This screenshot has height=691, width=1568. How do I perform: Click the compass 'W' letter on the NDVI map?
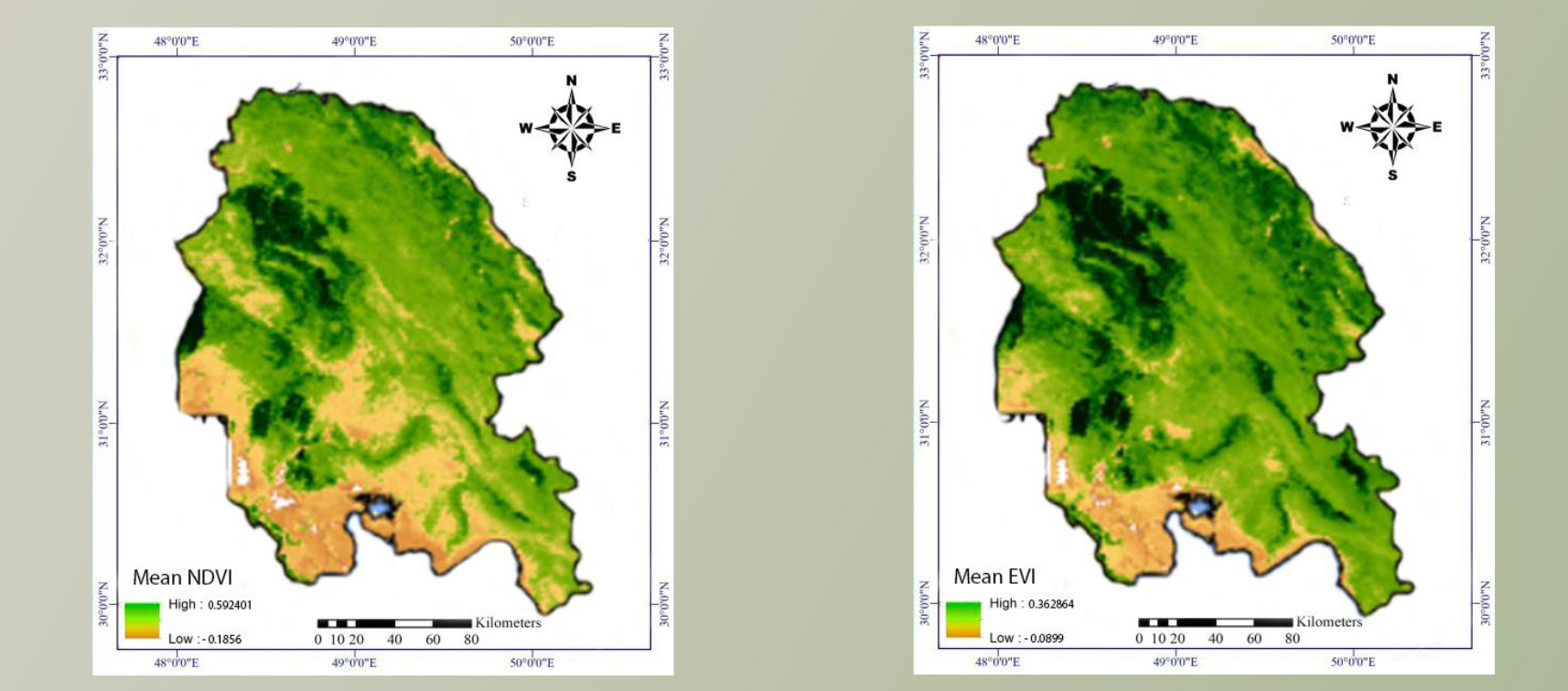pos(525,128)
